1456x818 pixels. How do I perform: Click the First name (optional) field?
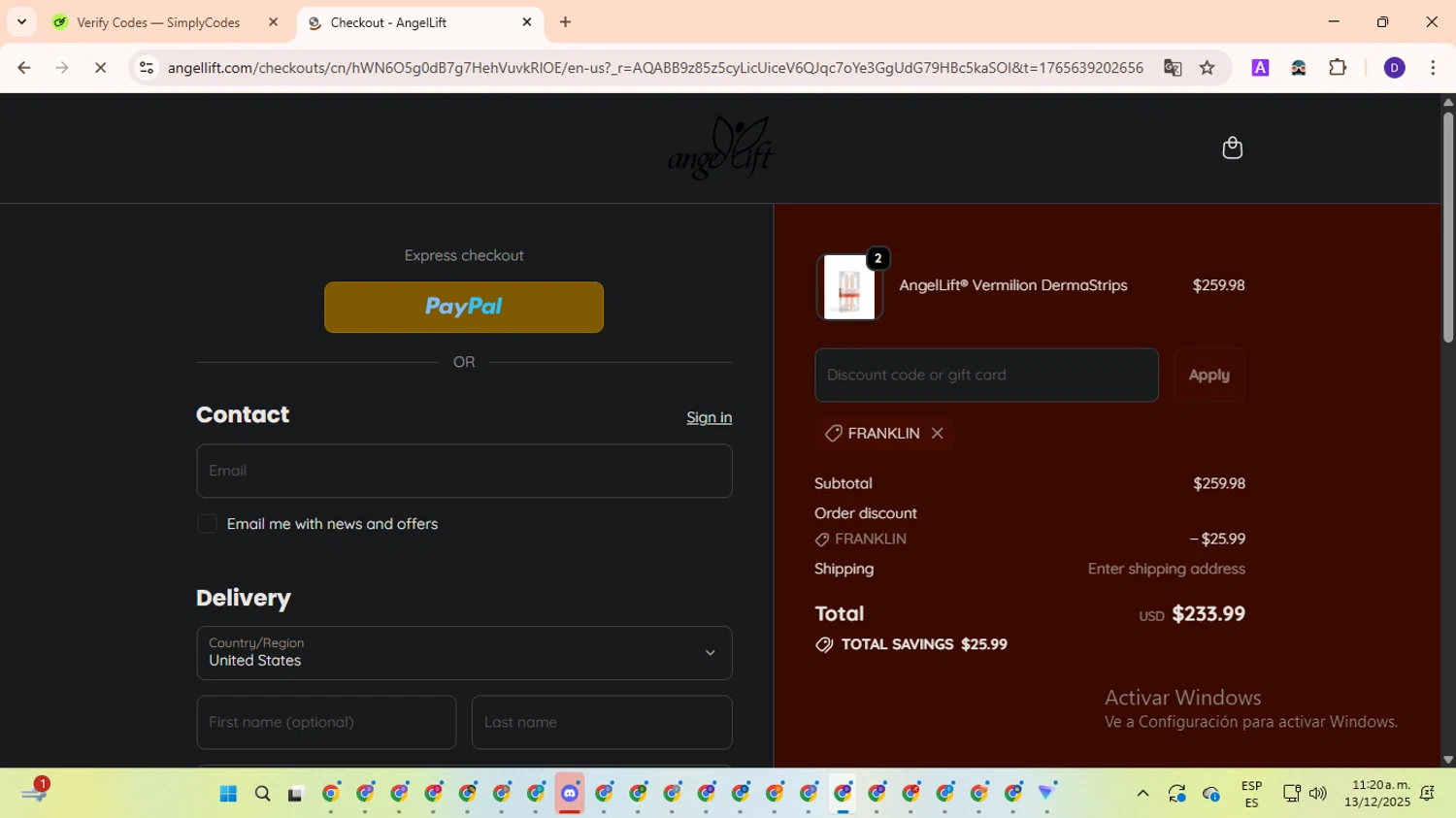click(x=326, y=722)
